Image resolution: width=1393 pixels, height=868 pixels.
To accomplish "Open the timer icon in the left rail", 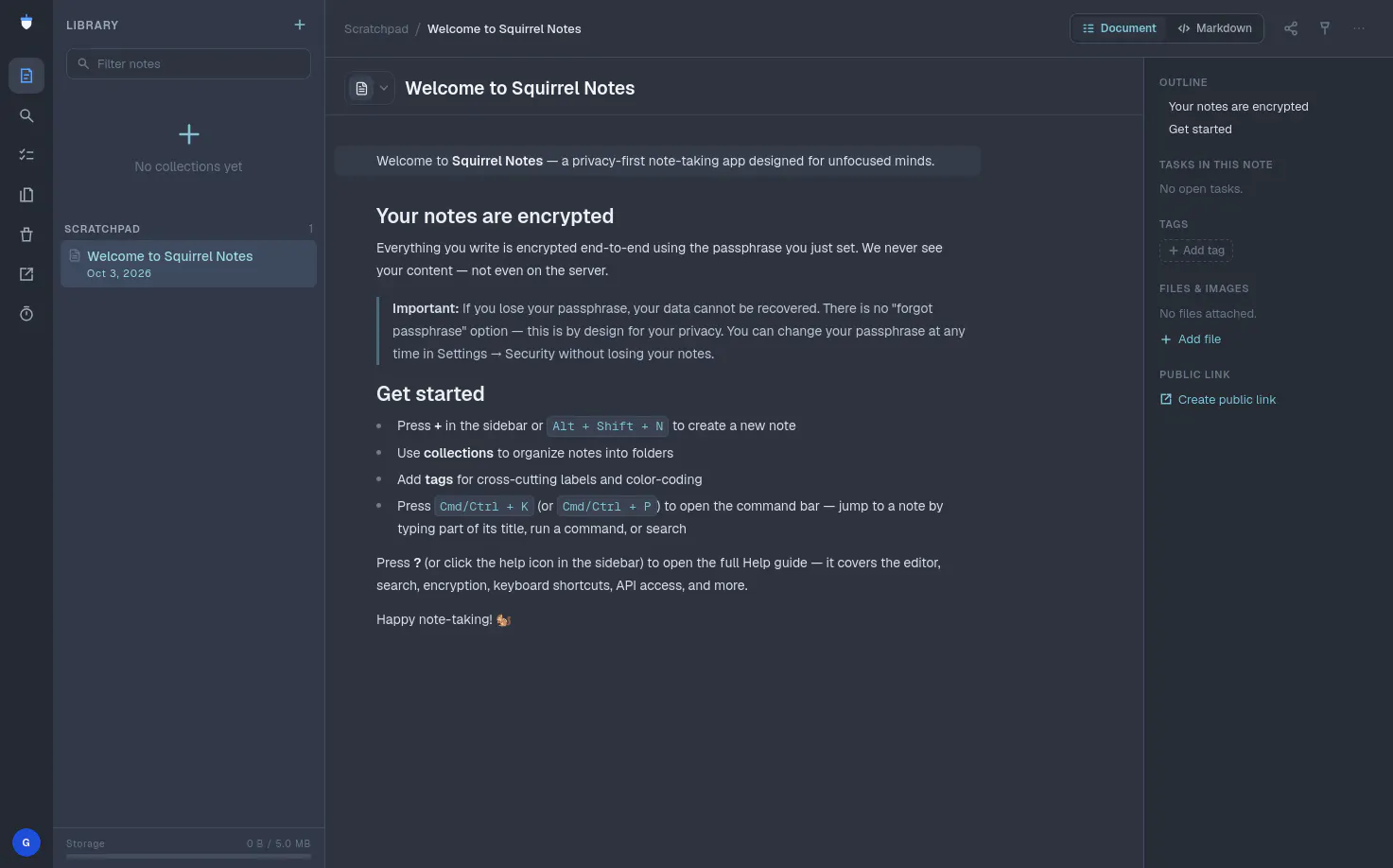I will pos(26,314).
